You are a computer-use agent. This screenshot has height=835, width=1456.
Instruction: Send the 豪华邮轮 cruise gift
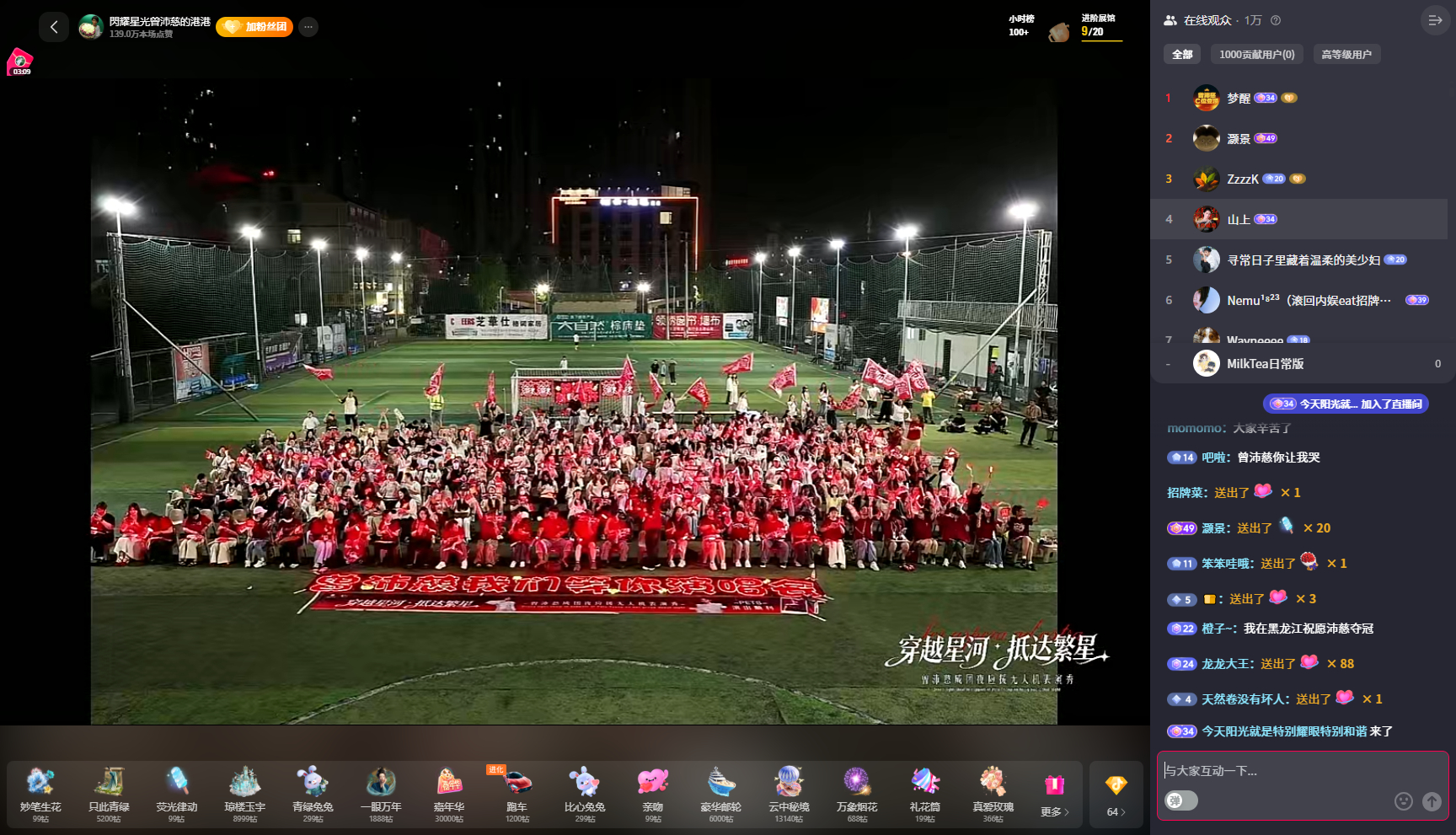(x=721, y=793)
